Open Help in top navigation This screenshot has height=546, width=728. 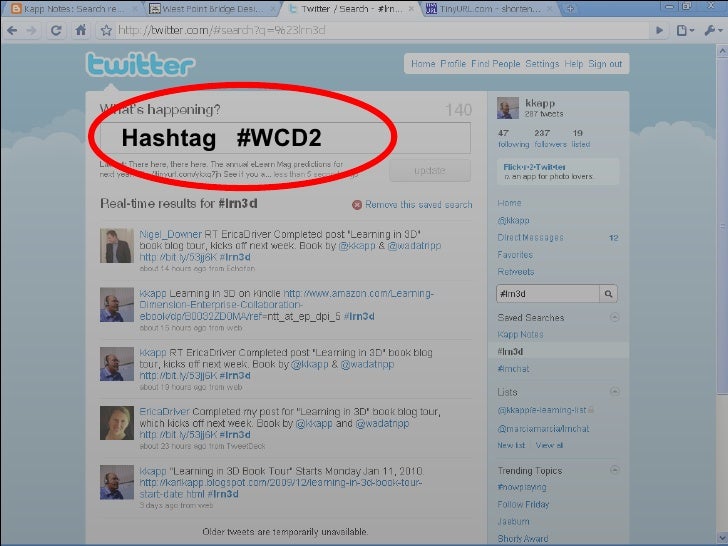(x=573, y=64)
